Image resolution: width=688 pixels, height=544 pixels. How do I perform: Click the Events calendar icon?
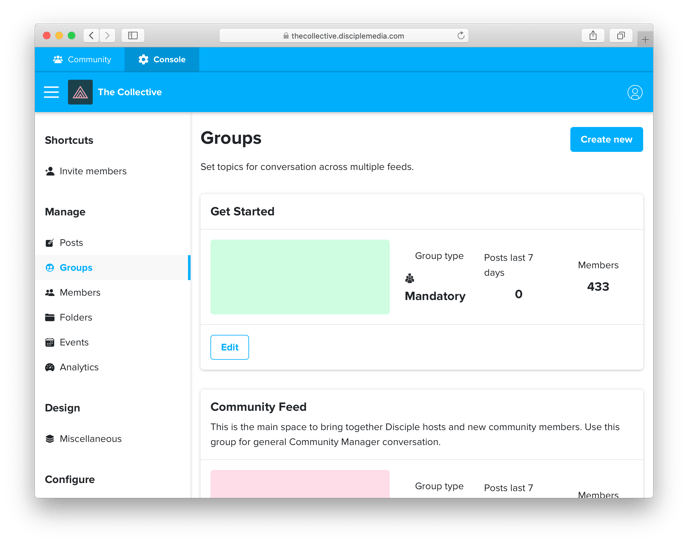point(50,342)
